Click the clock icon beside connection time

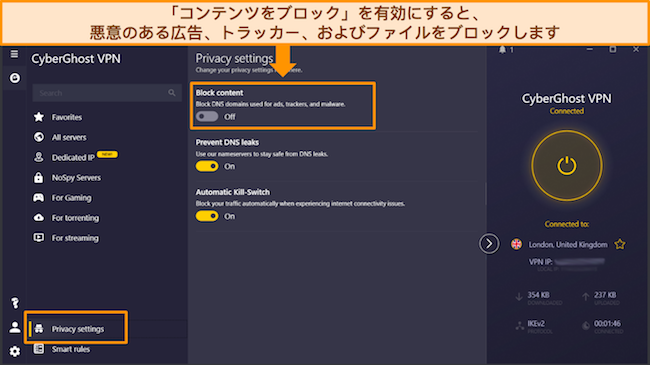586,326
